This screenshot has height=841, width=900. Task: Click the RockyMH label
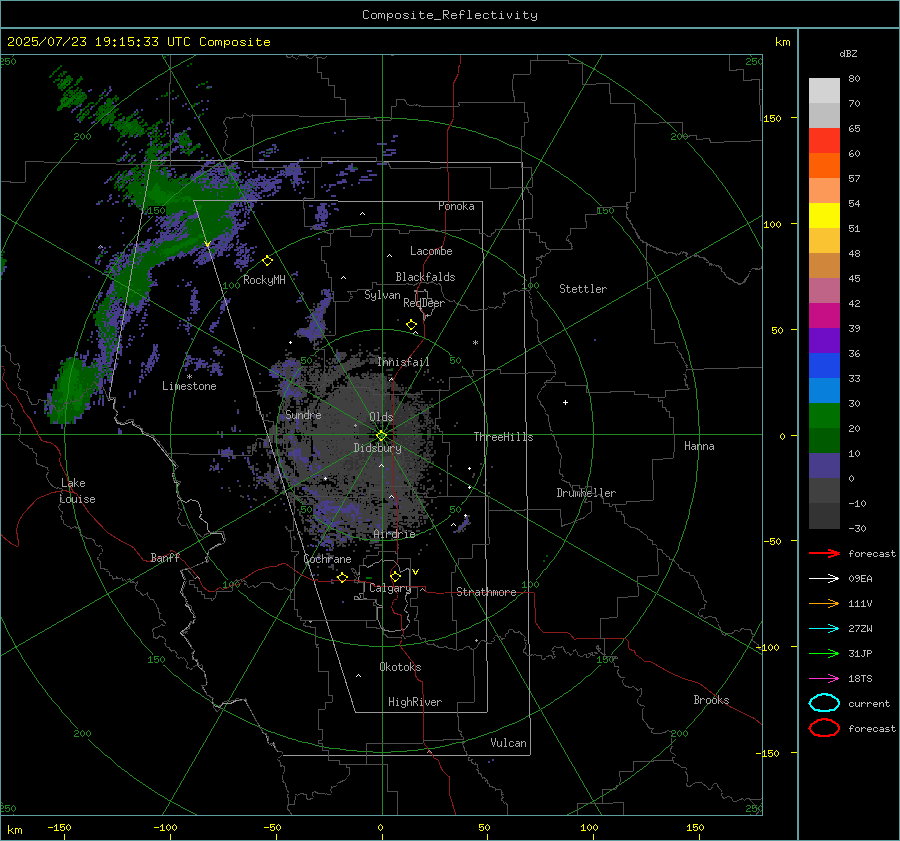coord(264,280)
